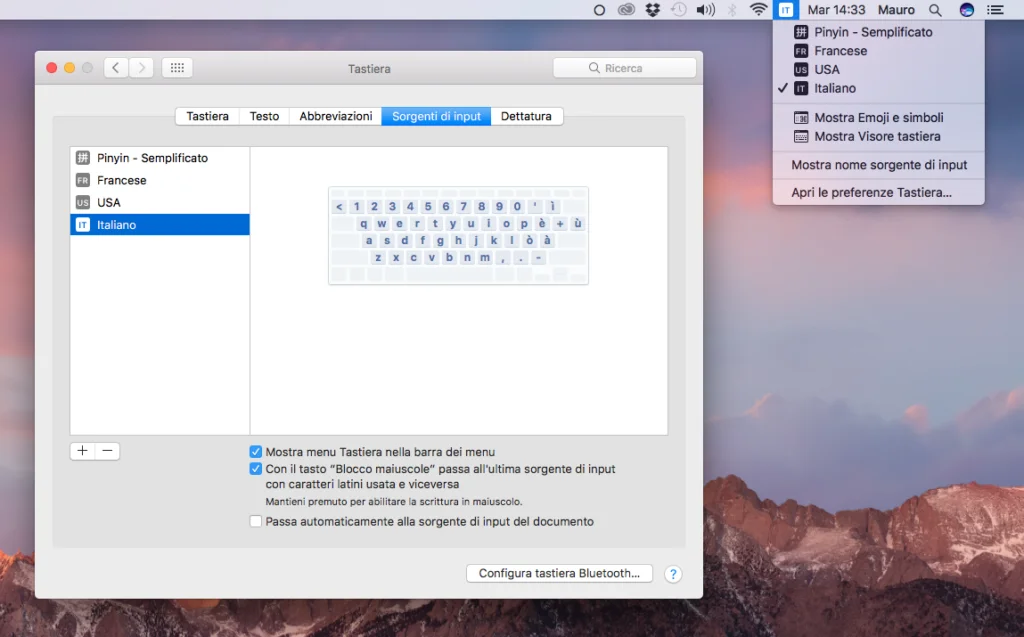Switch to the Dettatura tab
1024x637 pixels.
coord(527,116)
